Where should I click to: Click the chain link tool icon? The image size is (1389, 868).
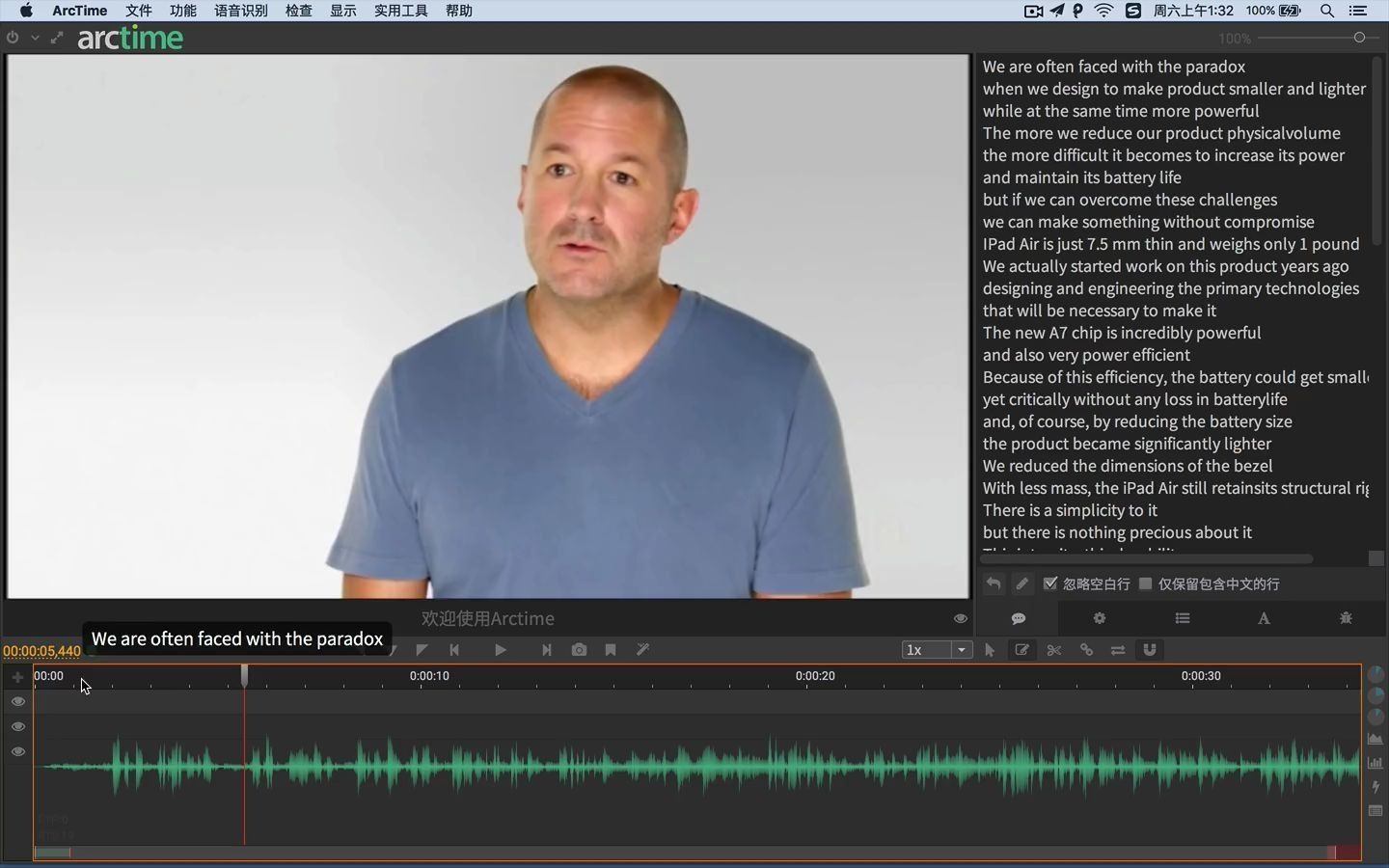(1086, 650)
